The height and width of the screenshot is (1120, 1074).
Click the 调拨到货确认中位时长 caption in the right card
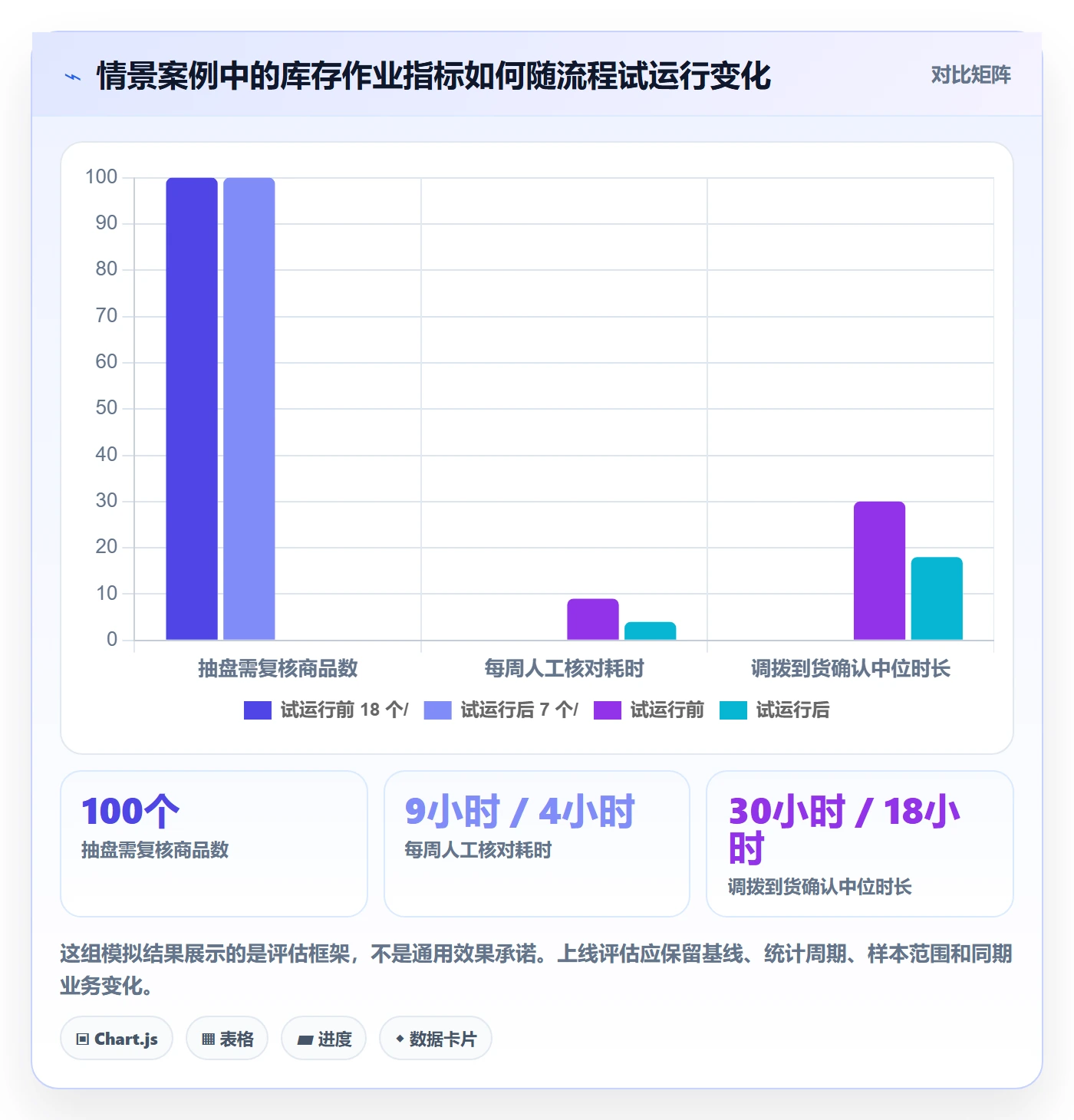click(x=820, y=887)
